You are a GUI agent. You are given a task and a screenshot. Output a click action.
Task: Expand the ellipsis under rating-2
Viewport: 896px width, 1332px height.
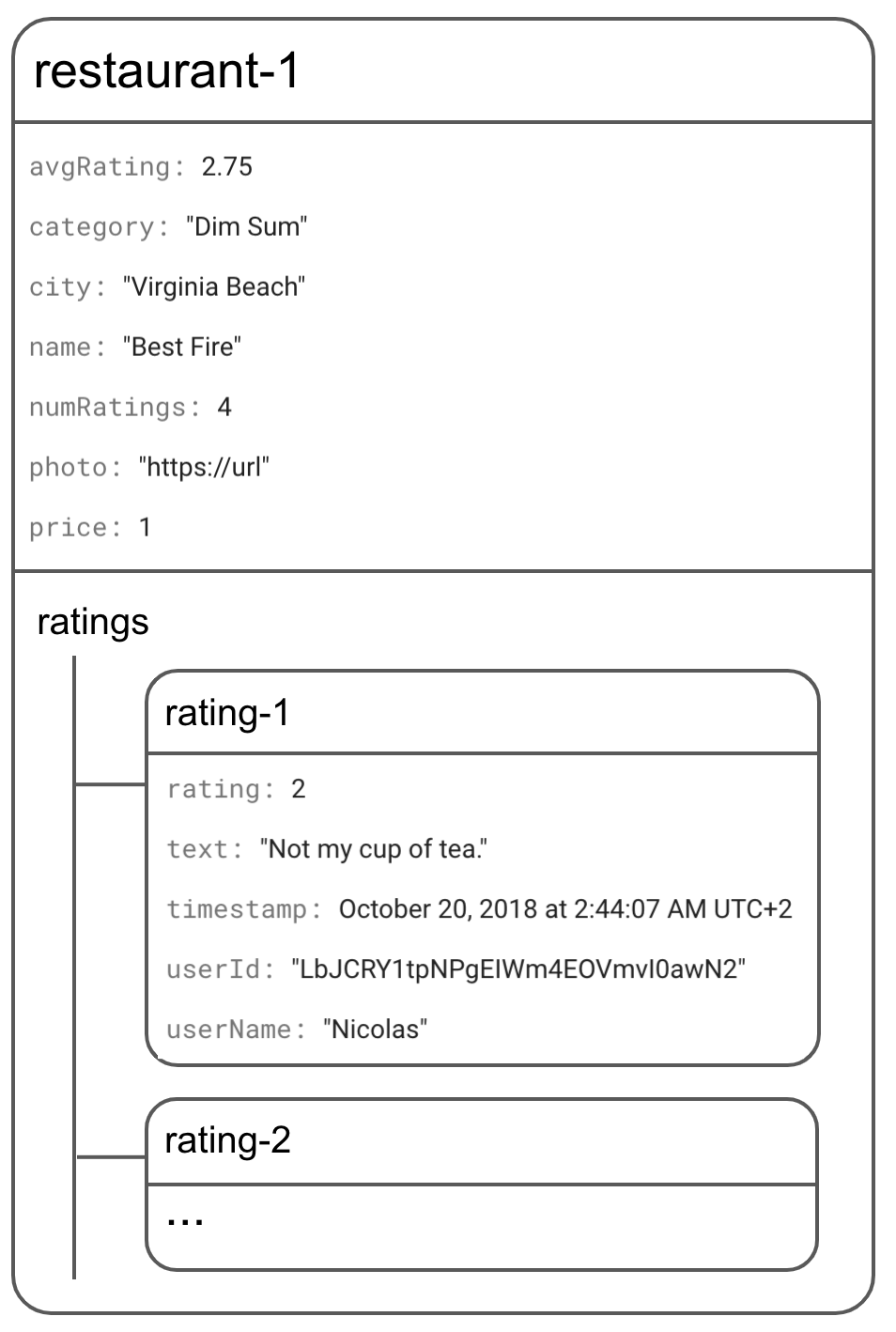point(185,1220)
